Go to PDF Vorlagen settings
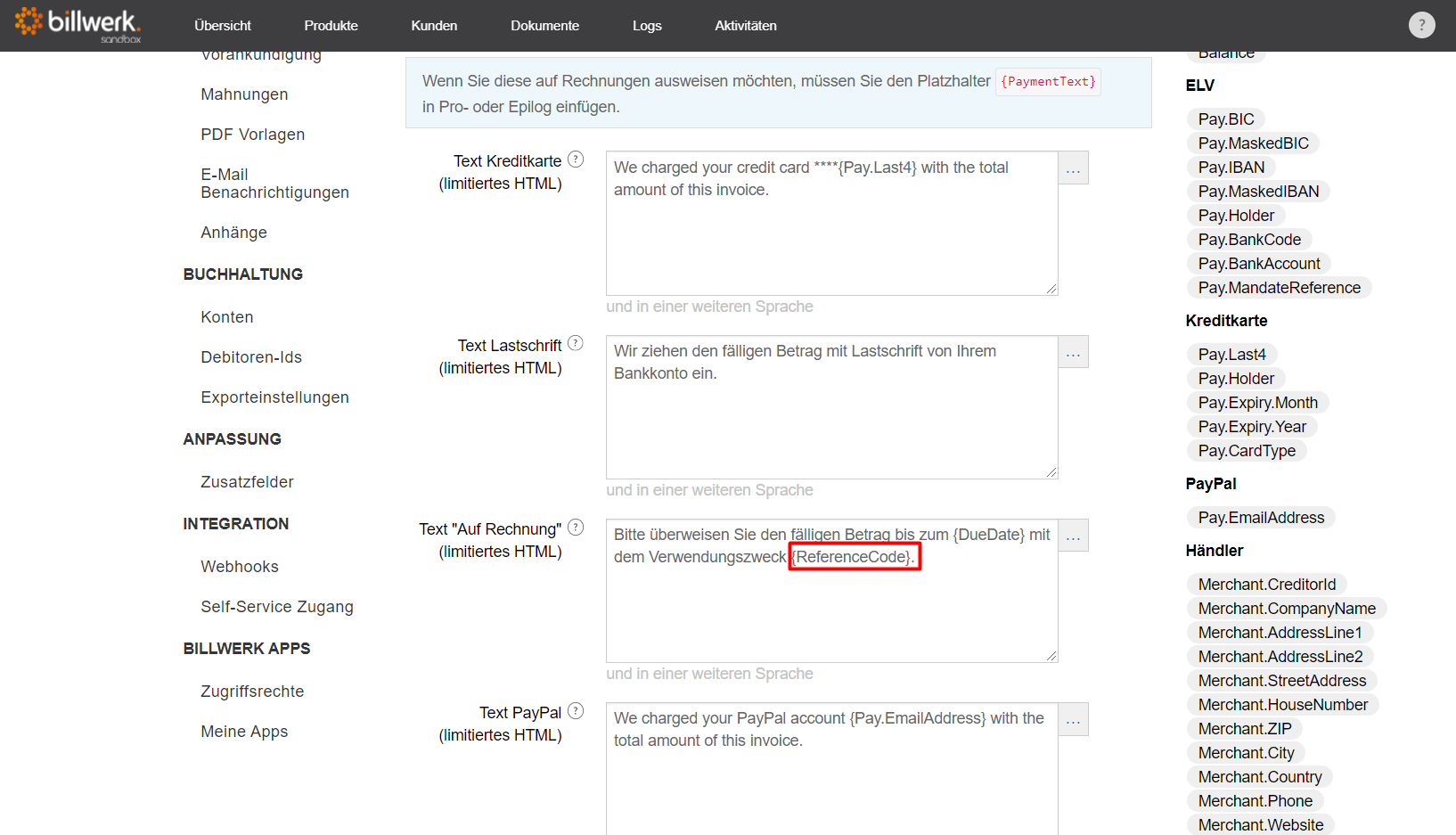Screen dimensions: 1456x835 pos(253,135)
